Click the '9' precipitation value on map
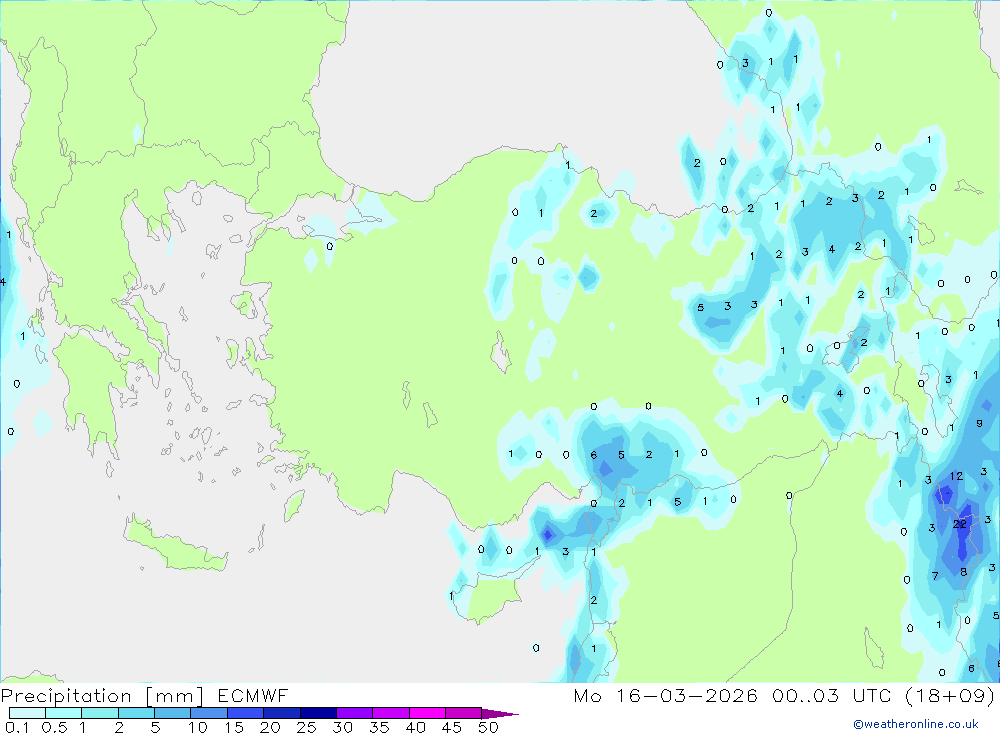Screen dimensions: 1000x733 [980, 423]
